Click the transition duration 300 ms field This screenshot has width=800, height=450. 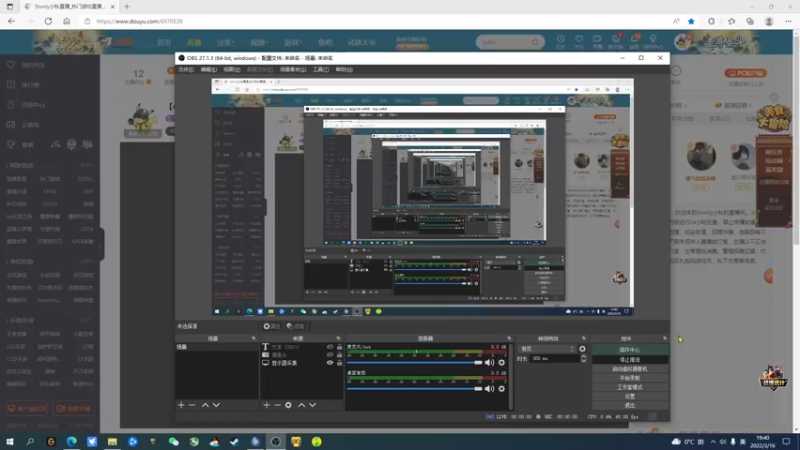[x=554, y=359]
